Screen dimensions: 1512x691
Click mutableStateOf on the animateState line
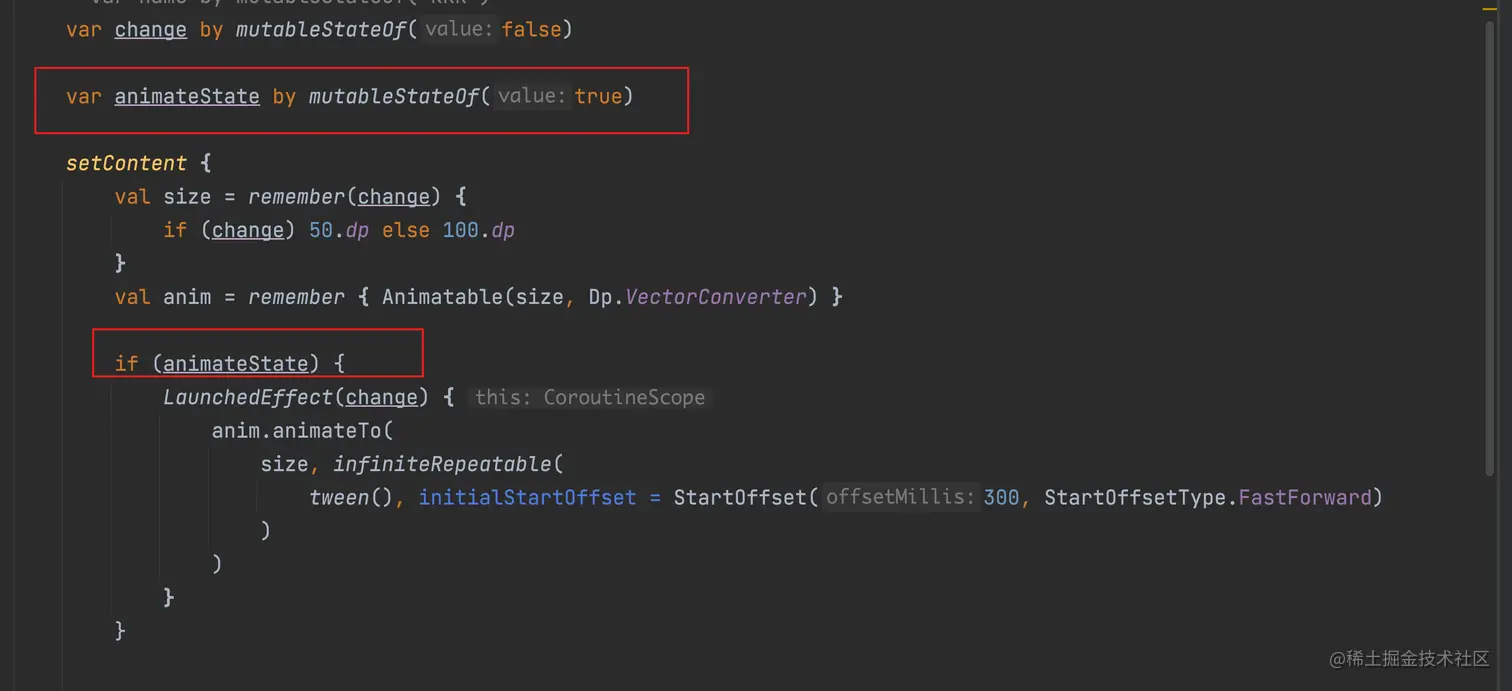pos(393,96)
